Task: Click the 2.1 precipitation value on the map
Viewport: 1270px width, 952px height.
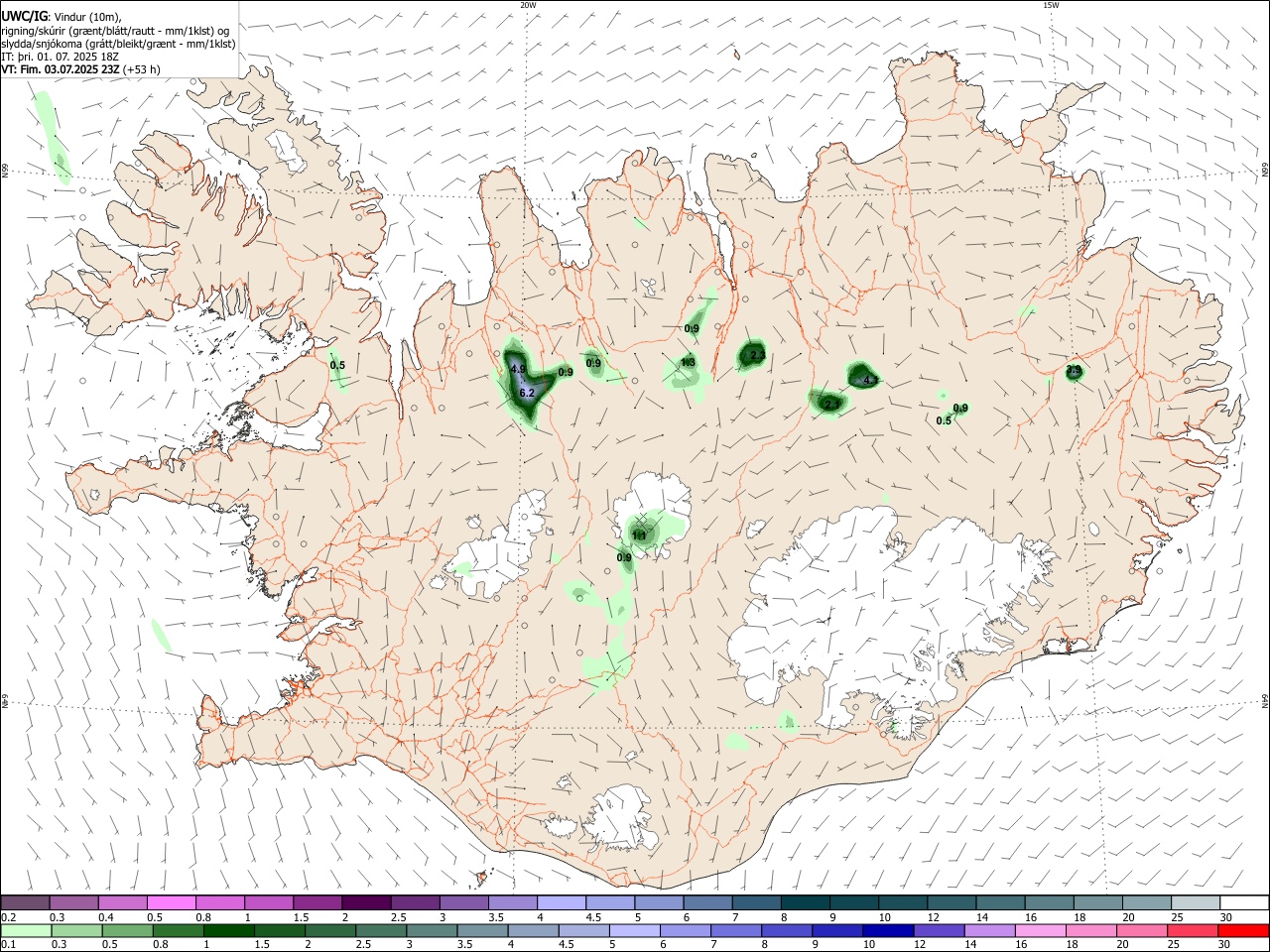Action: (832, 404)
